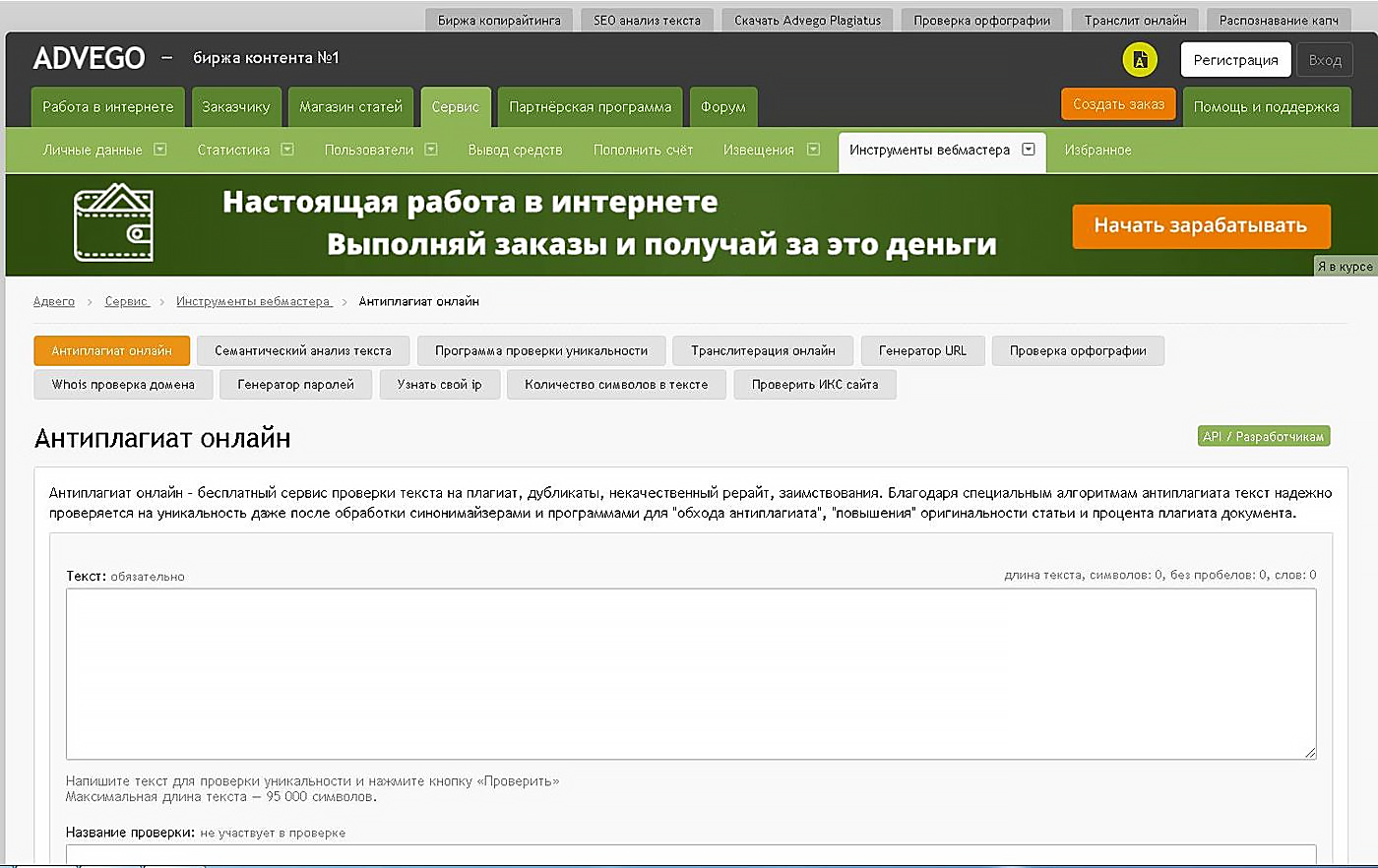Open SEO анализ текста top link
Screen dimensions: 1378x868
647,20
